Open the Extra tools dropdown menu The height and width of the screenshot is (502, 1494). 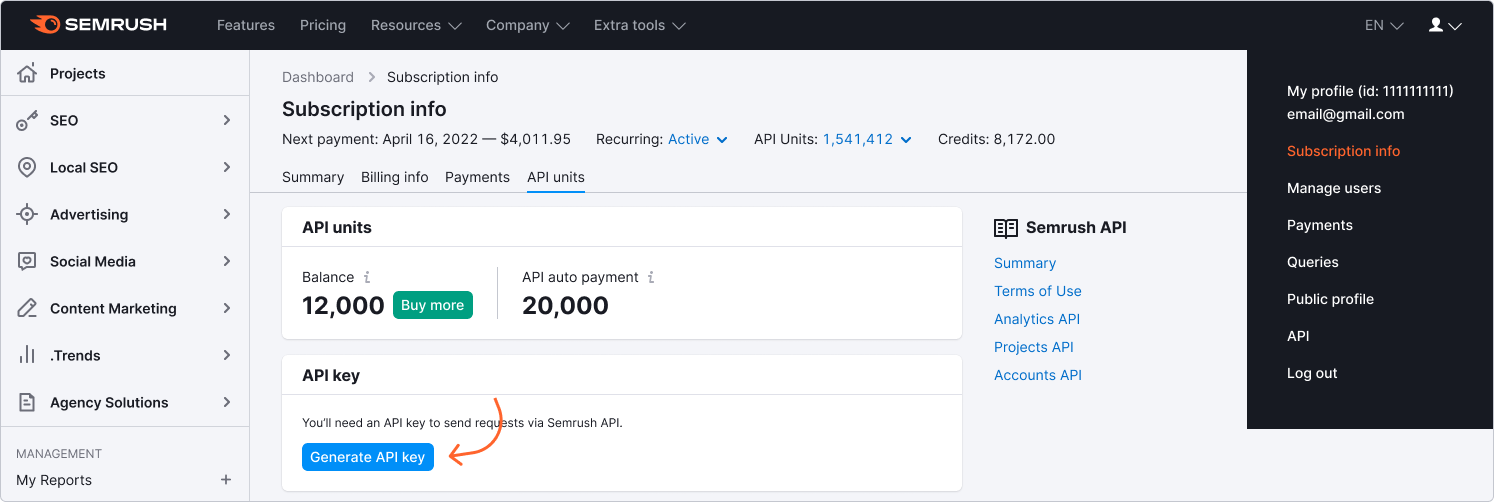click(640, 25)
